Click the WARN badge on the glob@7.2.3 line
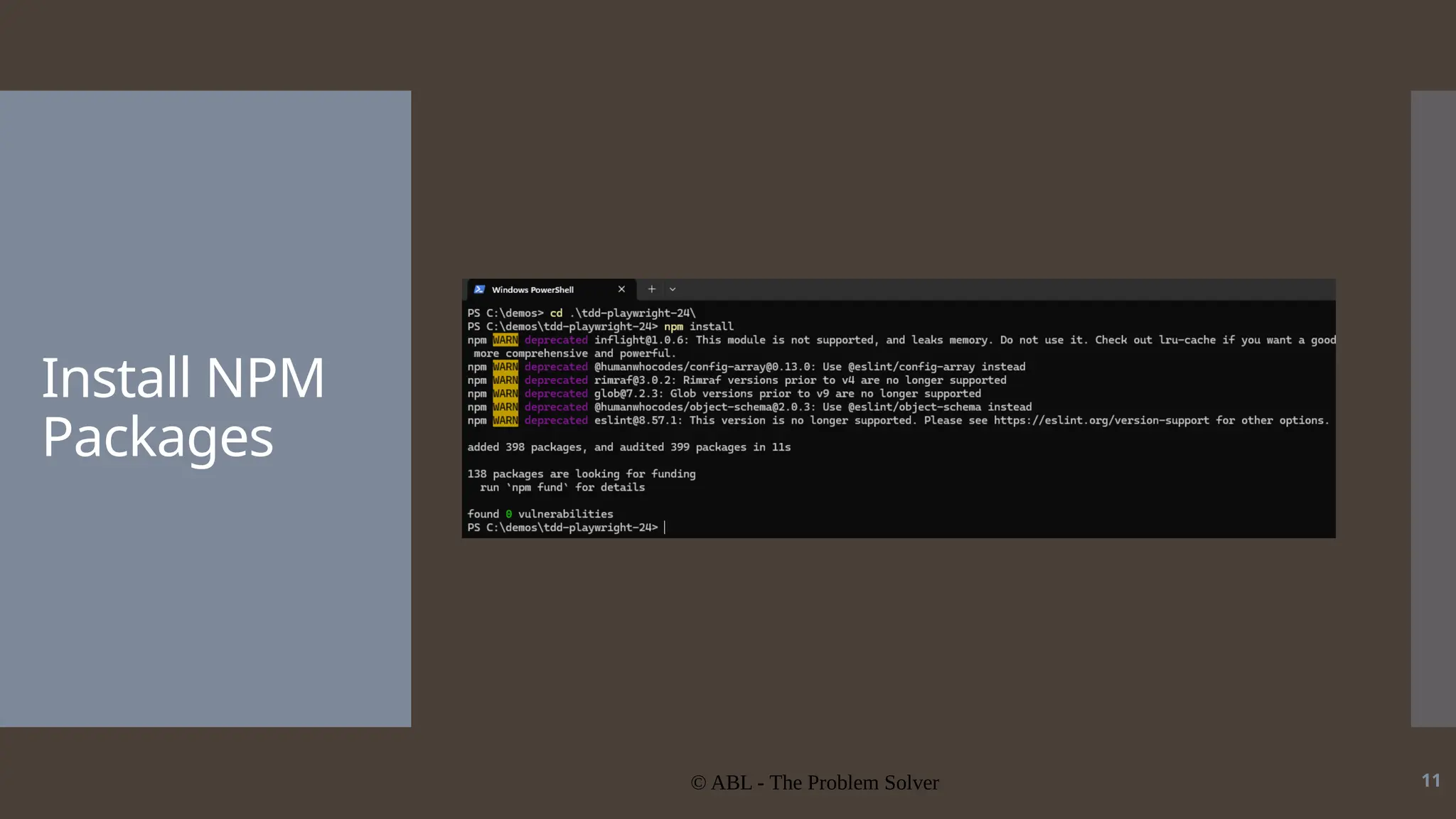The image size is (1456, 819). pos(505,394)
